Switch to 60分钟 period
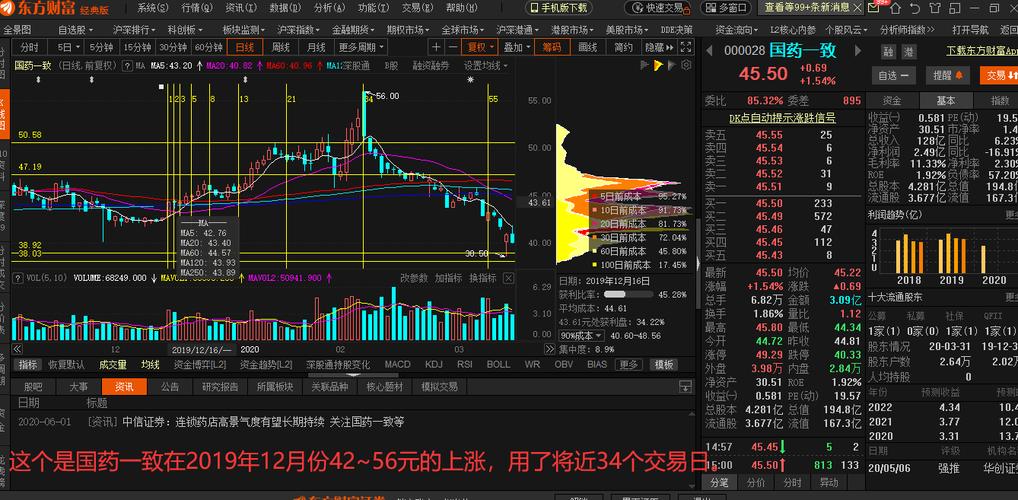 click(208, 47)
